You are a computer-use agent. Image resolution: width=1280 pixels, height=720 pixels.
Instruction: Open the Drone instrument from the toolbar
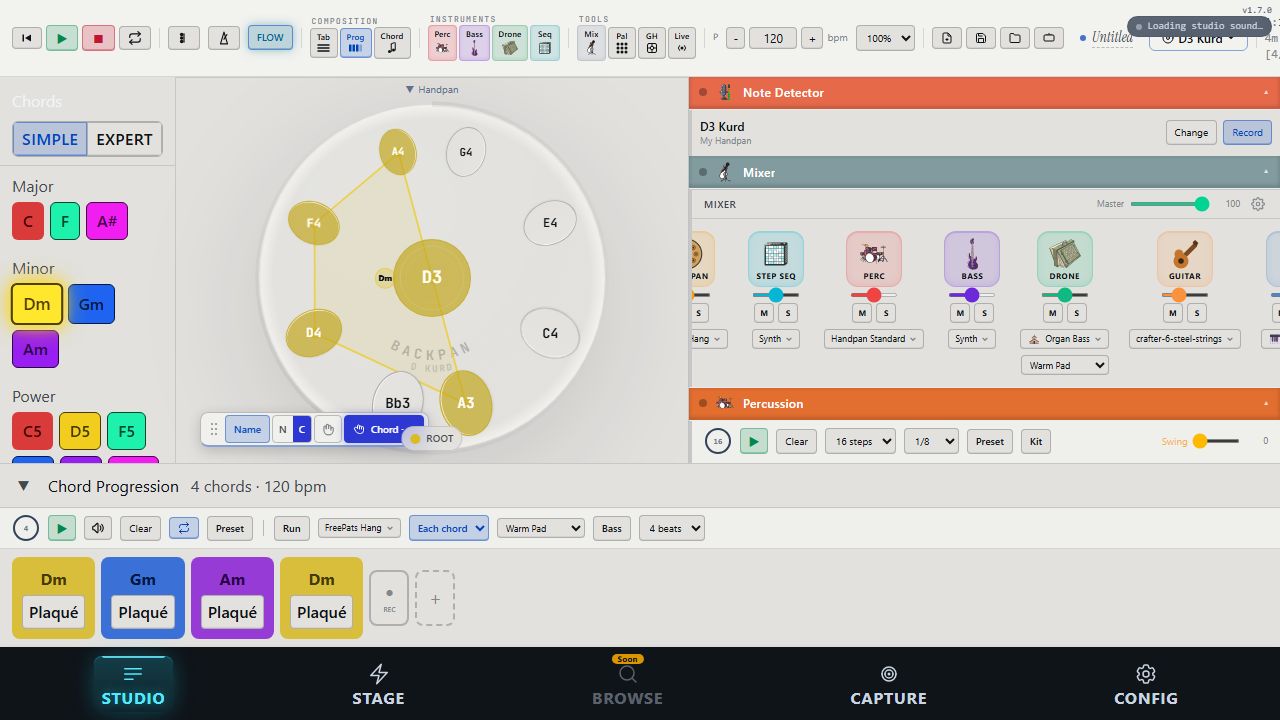[x=510, y=43]
